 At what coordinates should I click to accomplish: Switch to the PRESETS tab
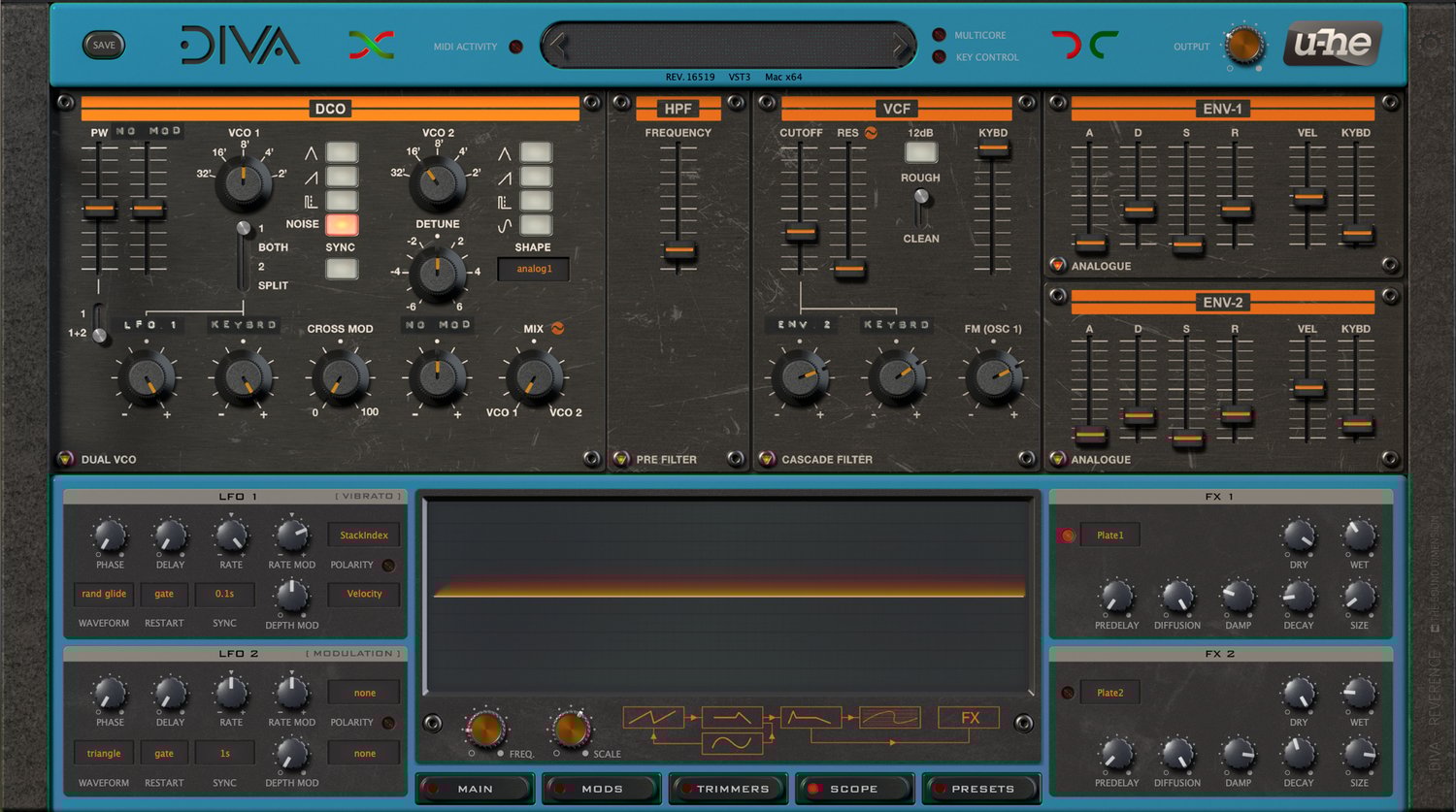(981, 789)
